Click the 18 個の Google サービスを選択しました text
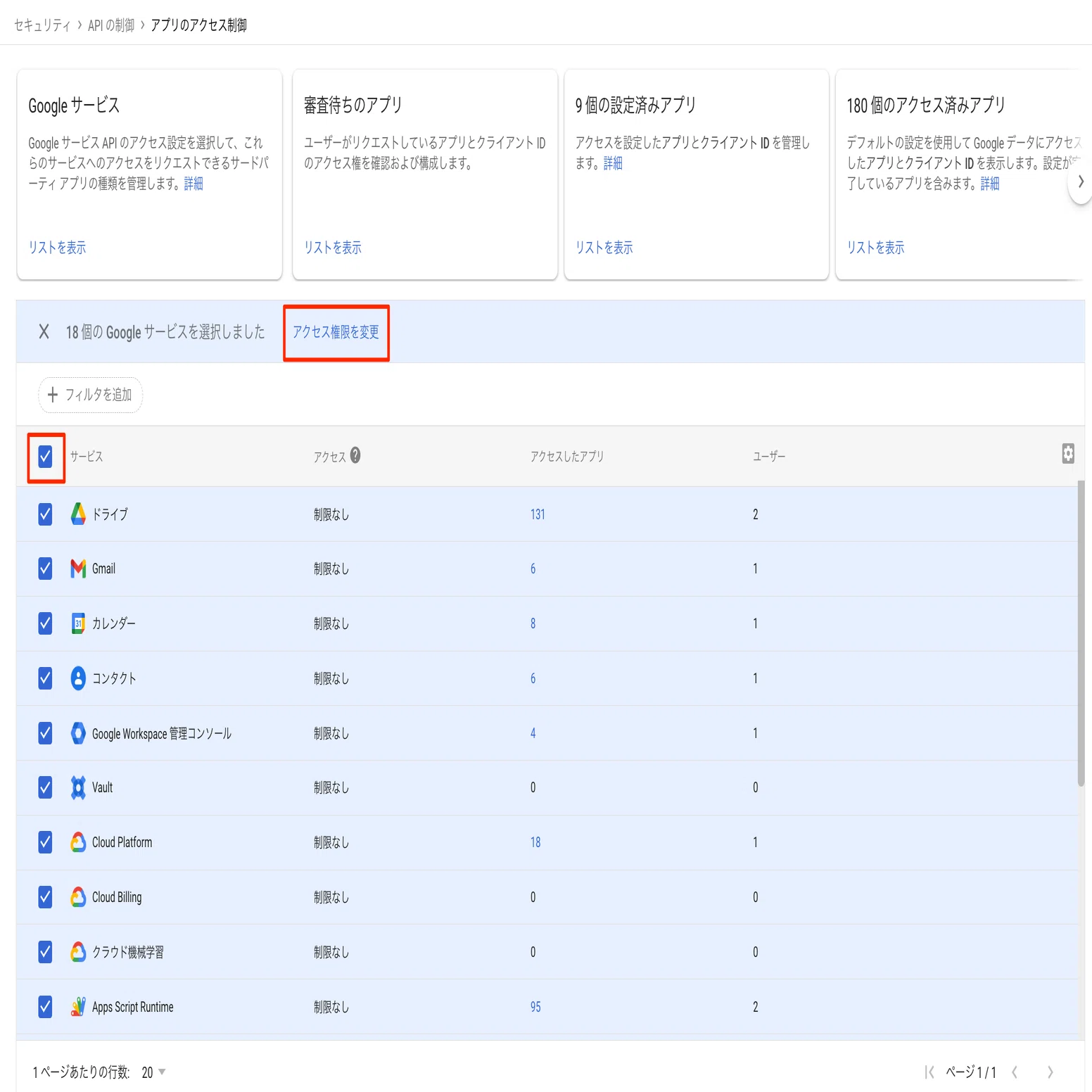Viewport: 1092px width, 1092px height. pyautogui.click(x=165, y=332)
